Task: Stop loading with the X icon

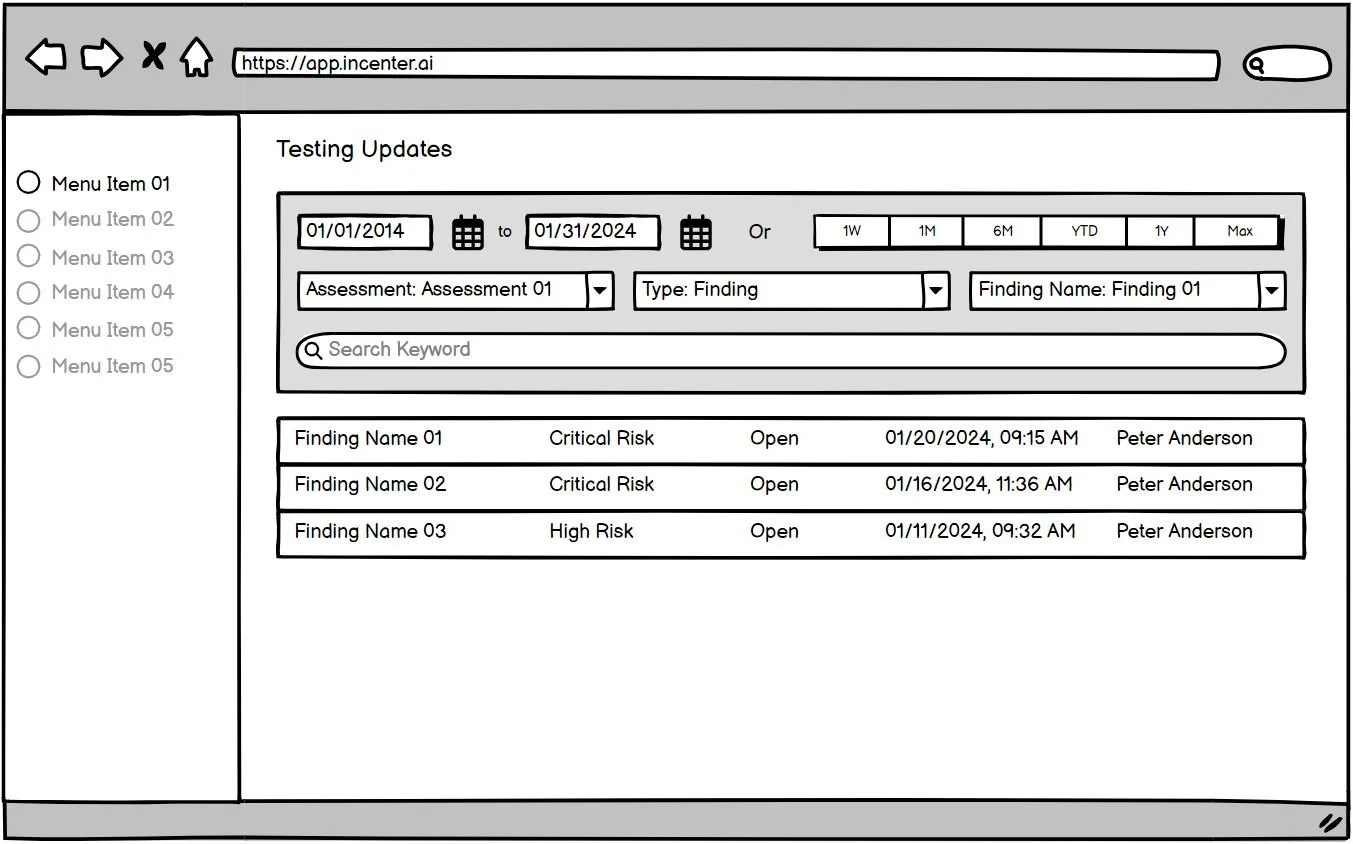Action: click(x=153, y=56)
